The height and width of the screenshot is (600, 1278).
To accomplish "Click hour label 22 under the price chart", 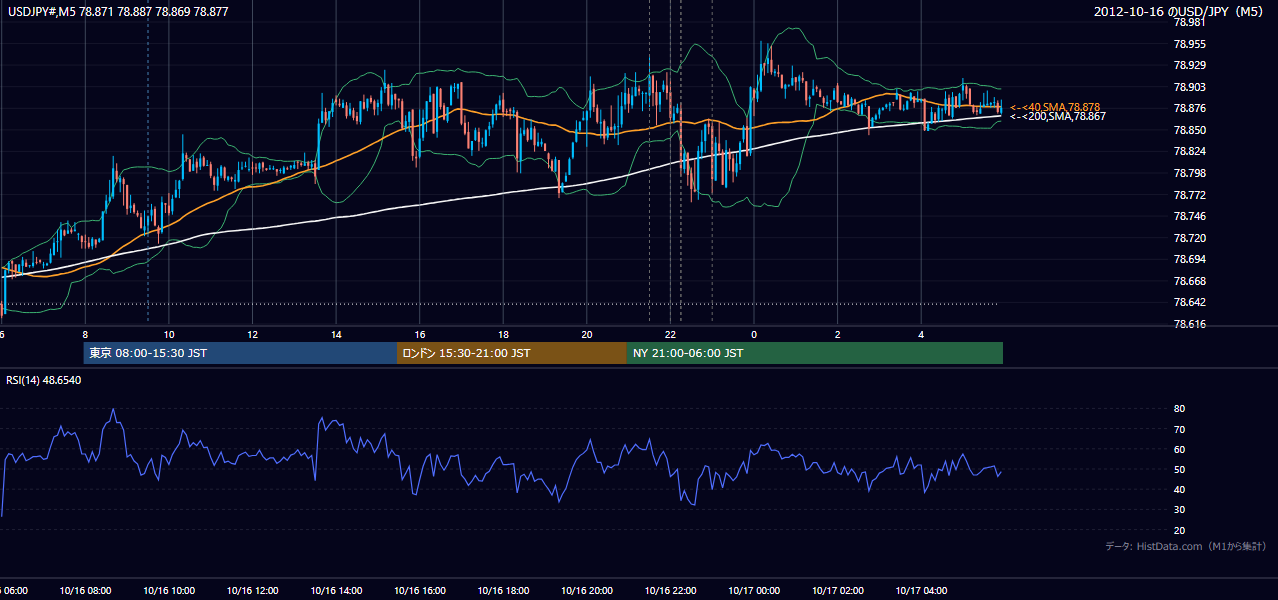I will coord(671,335).
